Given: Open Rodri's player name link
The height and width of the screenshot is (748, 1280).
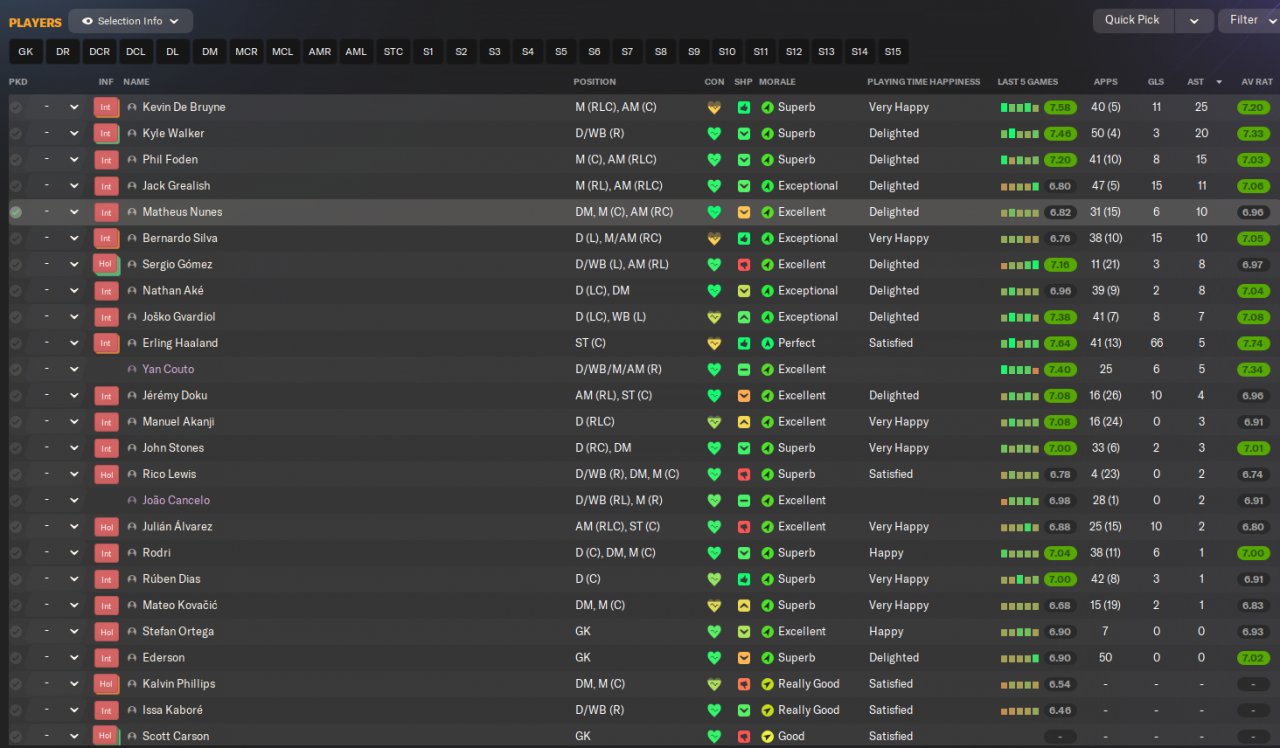Looking at the screenshot, I should (x=156, y=553).
